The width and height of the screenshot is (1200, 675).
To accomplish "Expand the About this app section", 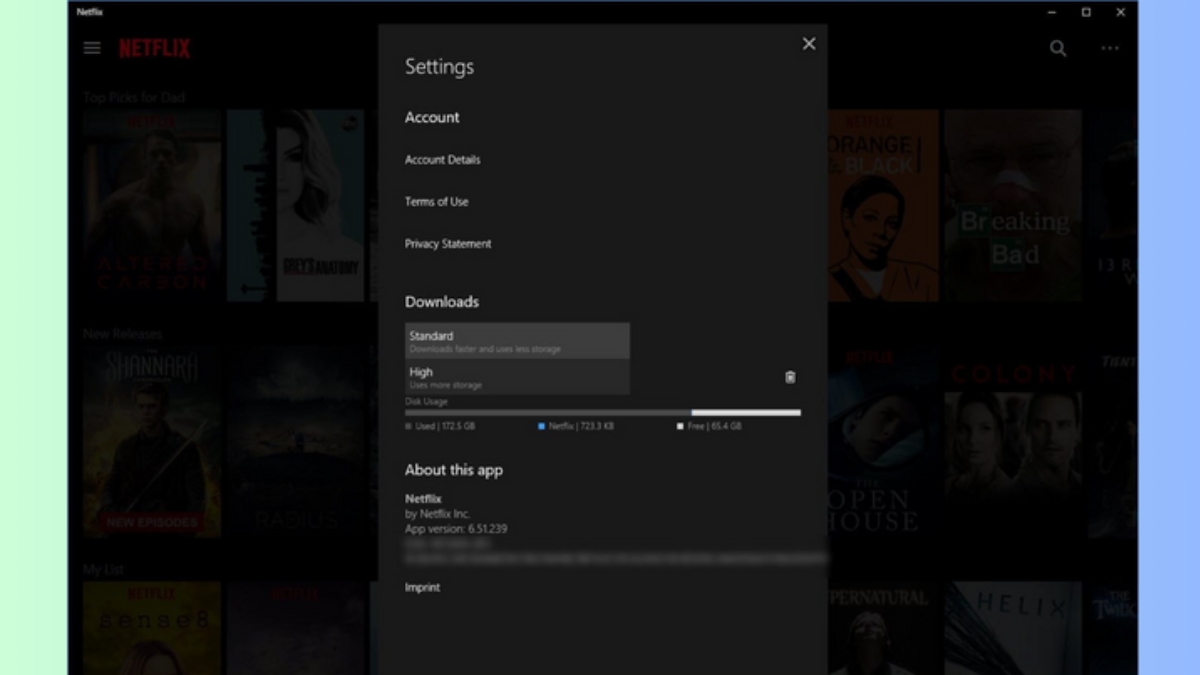I will (453, 469).
